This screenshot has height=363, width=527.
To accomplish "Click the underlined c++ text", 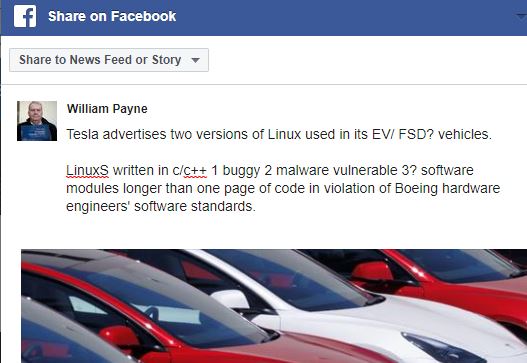I will [195, 170].
